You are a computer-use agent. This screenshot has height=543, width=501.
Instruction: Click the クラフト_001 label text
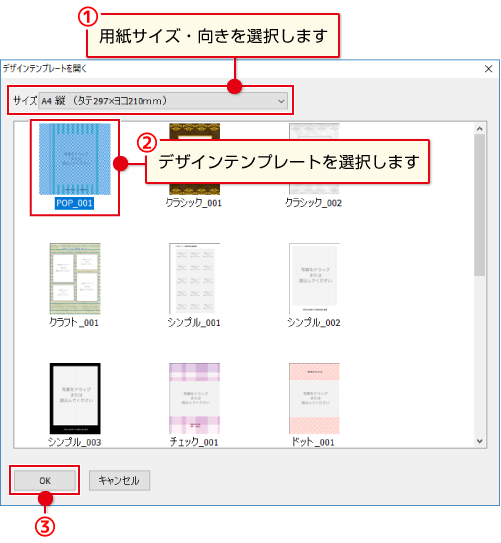pyautogui.click(x=74, y=322)
